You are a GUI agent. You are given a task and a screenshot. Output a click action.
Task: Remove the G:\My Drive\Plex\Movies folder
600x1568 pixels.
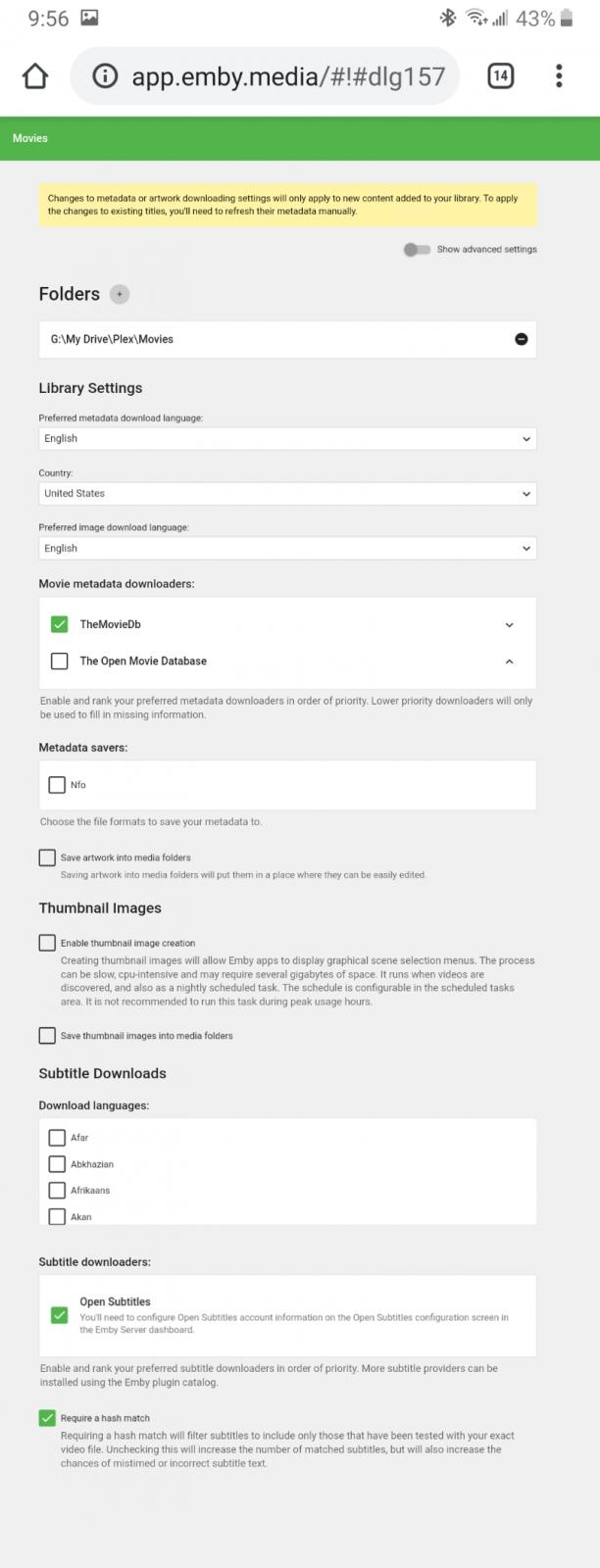pyautogui.click(x=521, y=339)
